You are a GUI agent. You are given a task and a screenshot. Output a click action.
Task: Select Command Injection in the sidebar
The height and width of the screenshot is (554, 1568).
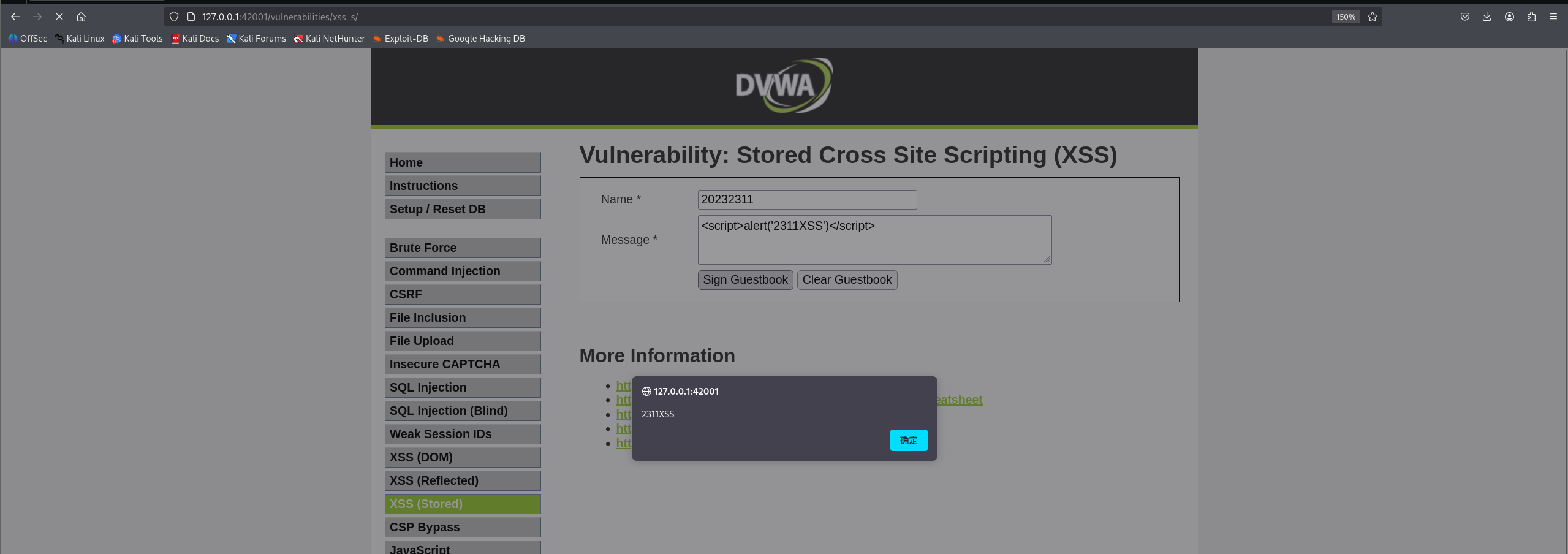tap(463, 271)
